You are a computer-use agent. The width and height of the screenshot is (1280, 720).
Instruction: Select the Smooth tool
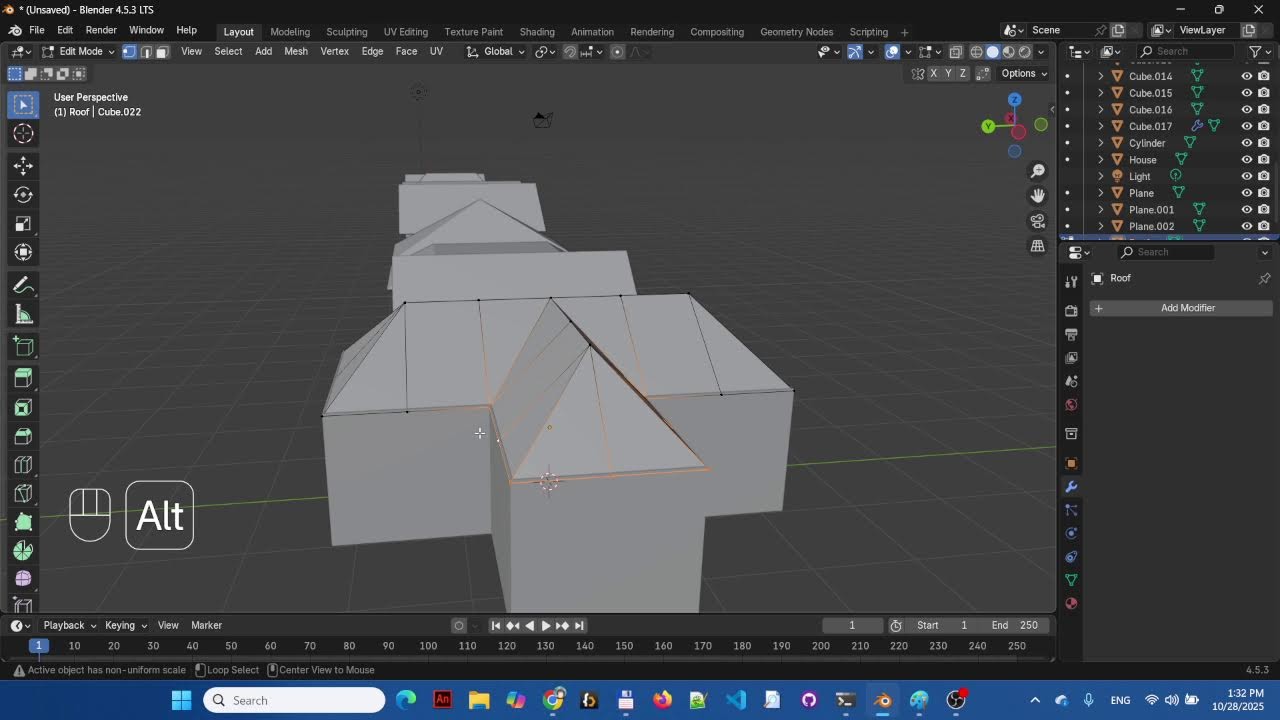coord(23,579)
